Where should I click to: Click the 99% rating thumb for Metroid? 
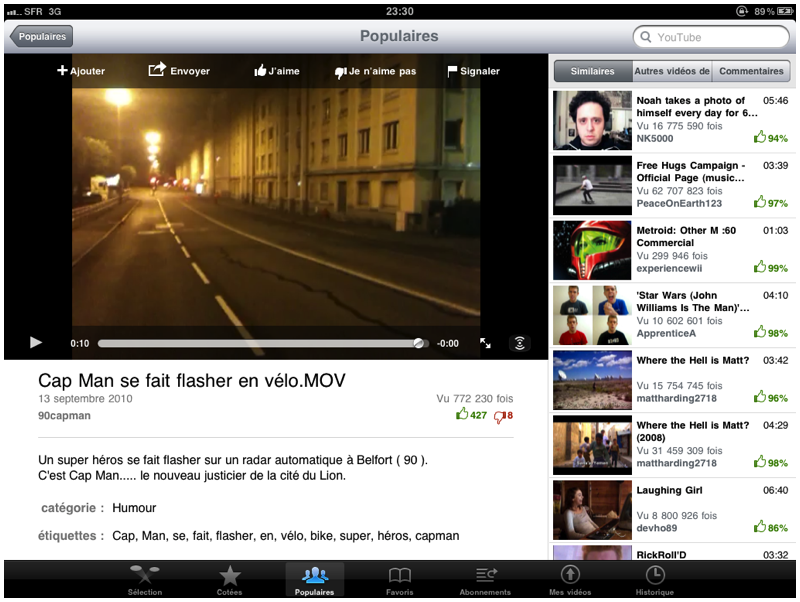(x=760, y=266)
